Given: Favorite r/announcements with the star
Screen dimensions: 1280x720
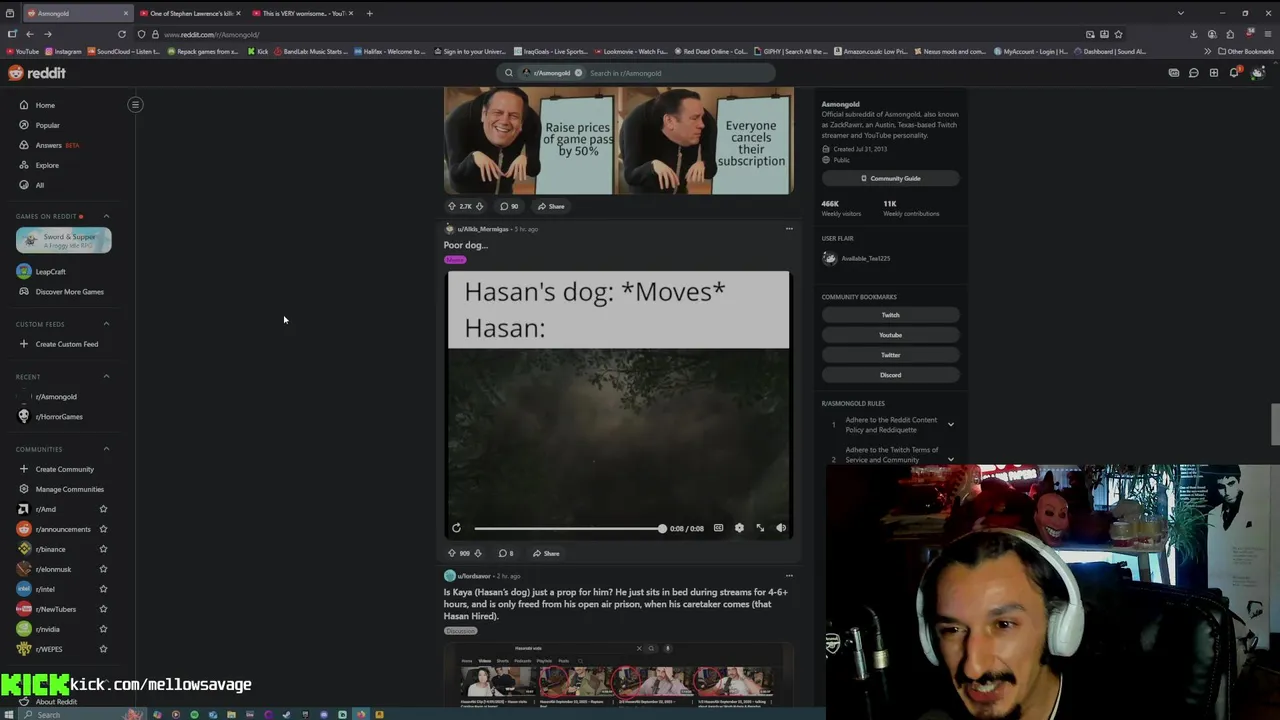Looking at the screenshot, I should (103, 529).
